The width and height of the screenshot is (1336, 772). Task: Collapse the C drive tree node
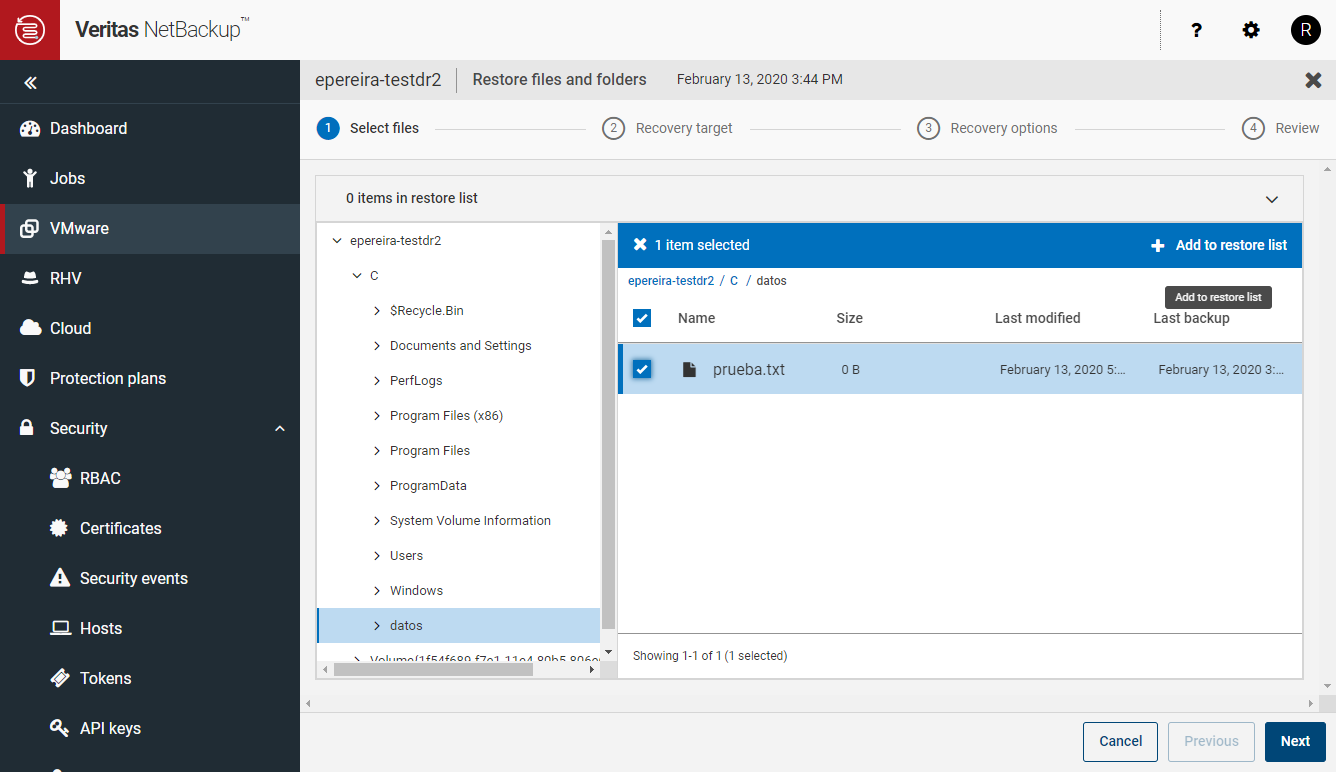357,276
